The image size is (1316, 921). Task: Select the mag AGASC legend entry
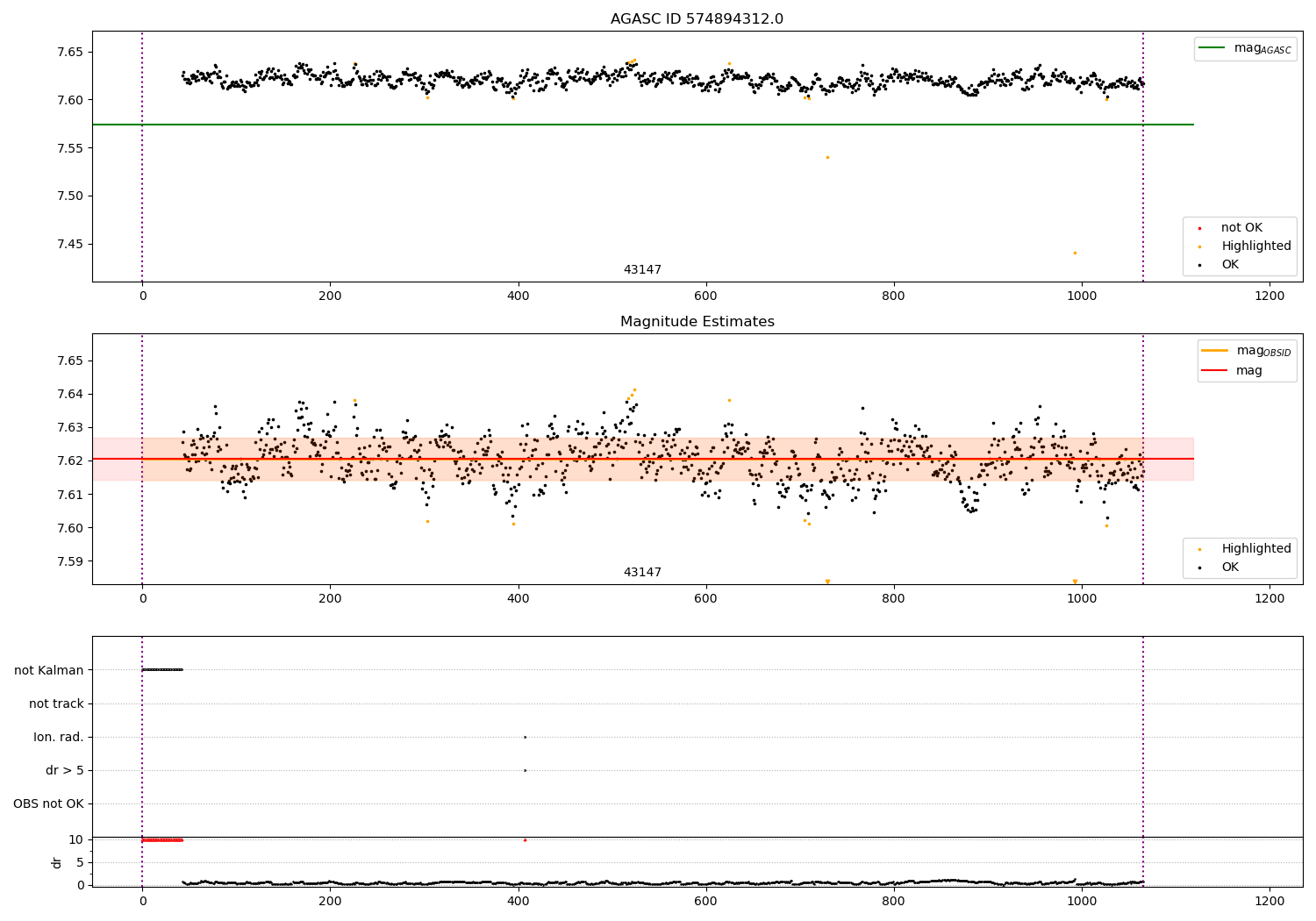coord(1245,48)
